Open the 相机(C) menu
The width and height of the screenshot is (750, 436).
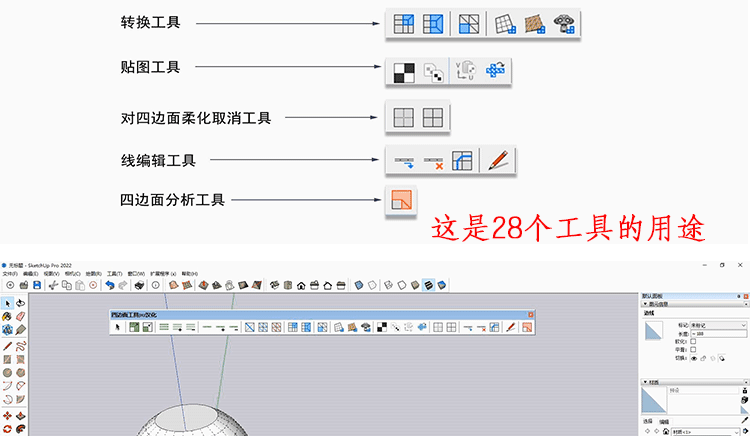click(73, 274)
